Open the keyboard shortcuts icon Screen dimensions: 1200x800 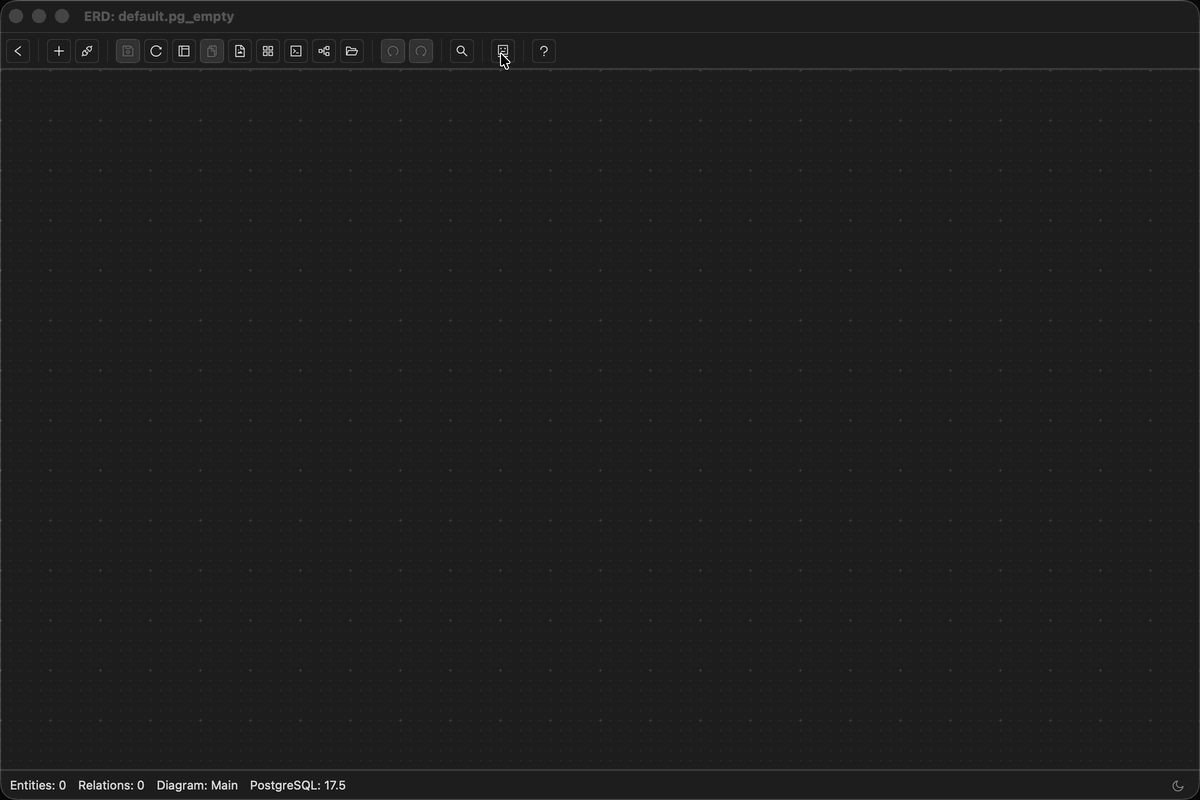pyautogui.click(x=502, y=51)
